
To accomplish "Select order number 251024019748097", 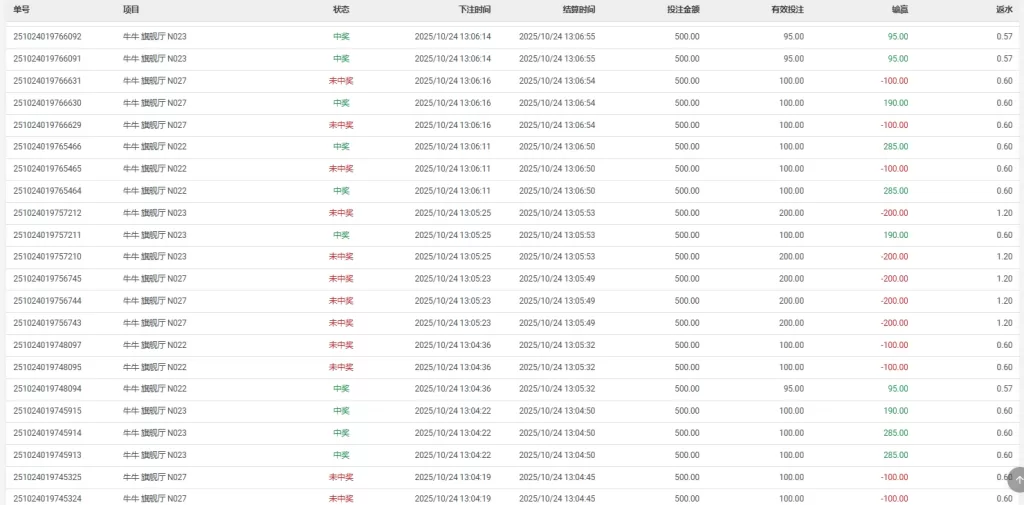I will tap(47, 345).
